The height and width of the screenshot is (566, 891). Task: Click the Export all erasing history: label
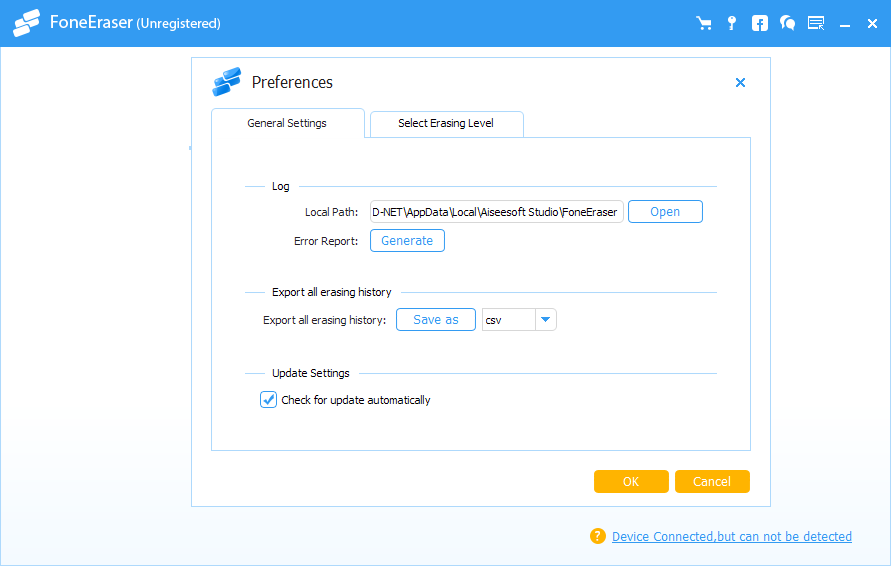point(324,320)
